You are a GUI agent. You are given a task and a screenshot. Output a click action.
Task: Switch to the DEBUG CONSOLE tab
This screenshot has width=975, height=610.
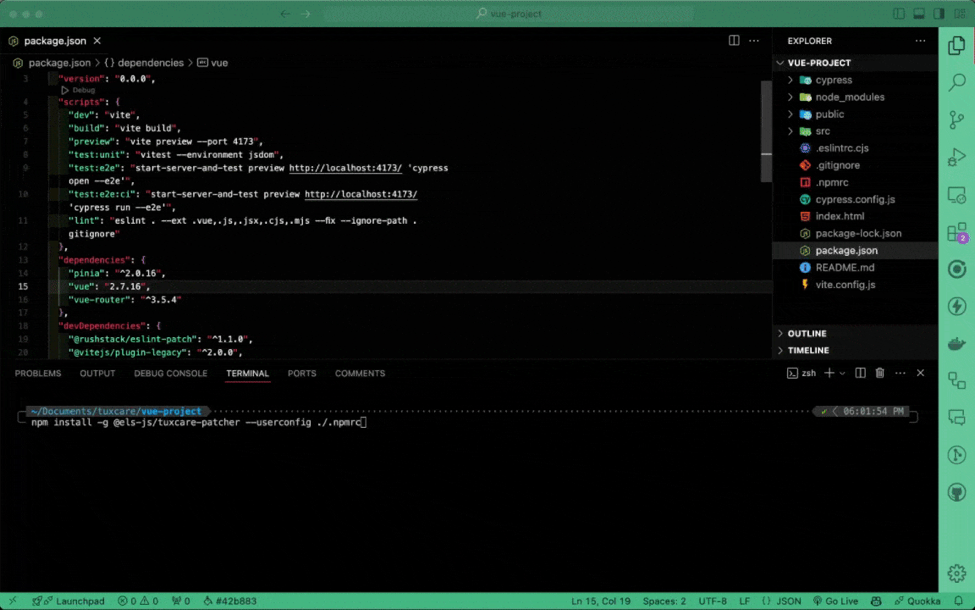171,373
